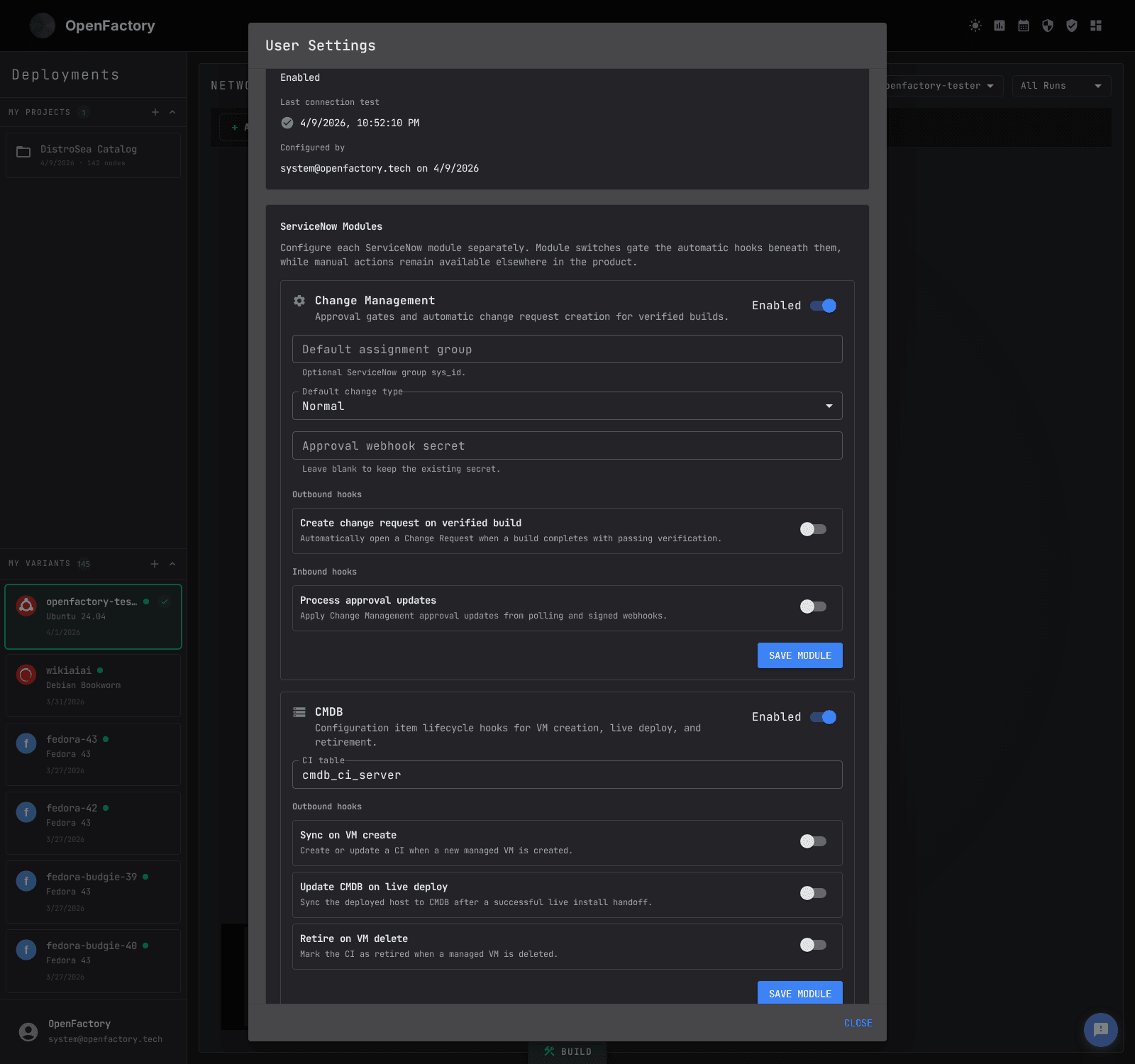The width and height of the screenshot is (1135, 1064).
Task: Click the text system@openfactory.tech on 4/9/2026
Action: coord(380,168)
